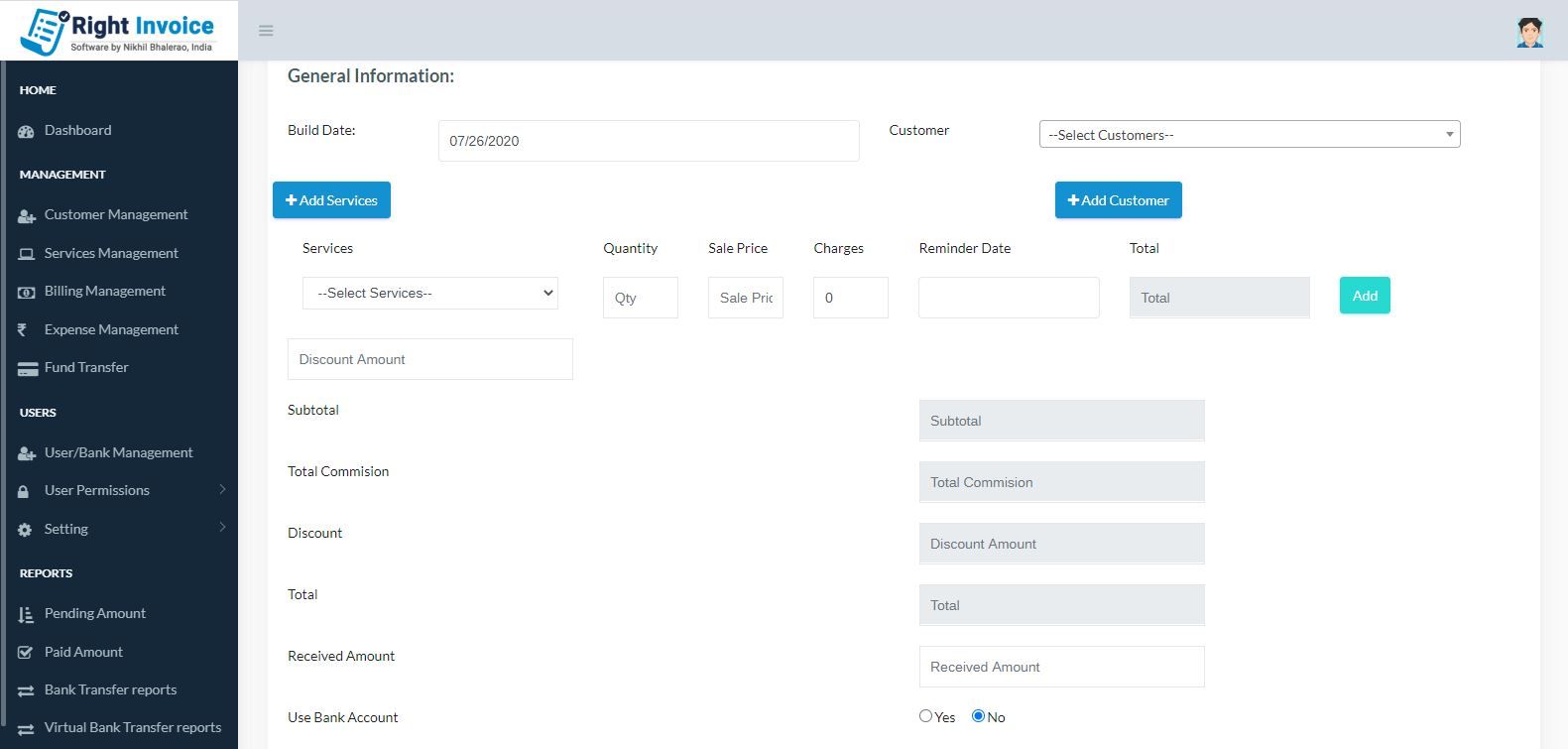This screenshot has height=749, width=1568.
Task: Select Yes for Use Bank Account
Action: point(925,716)
